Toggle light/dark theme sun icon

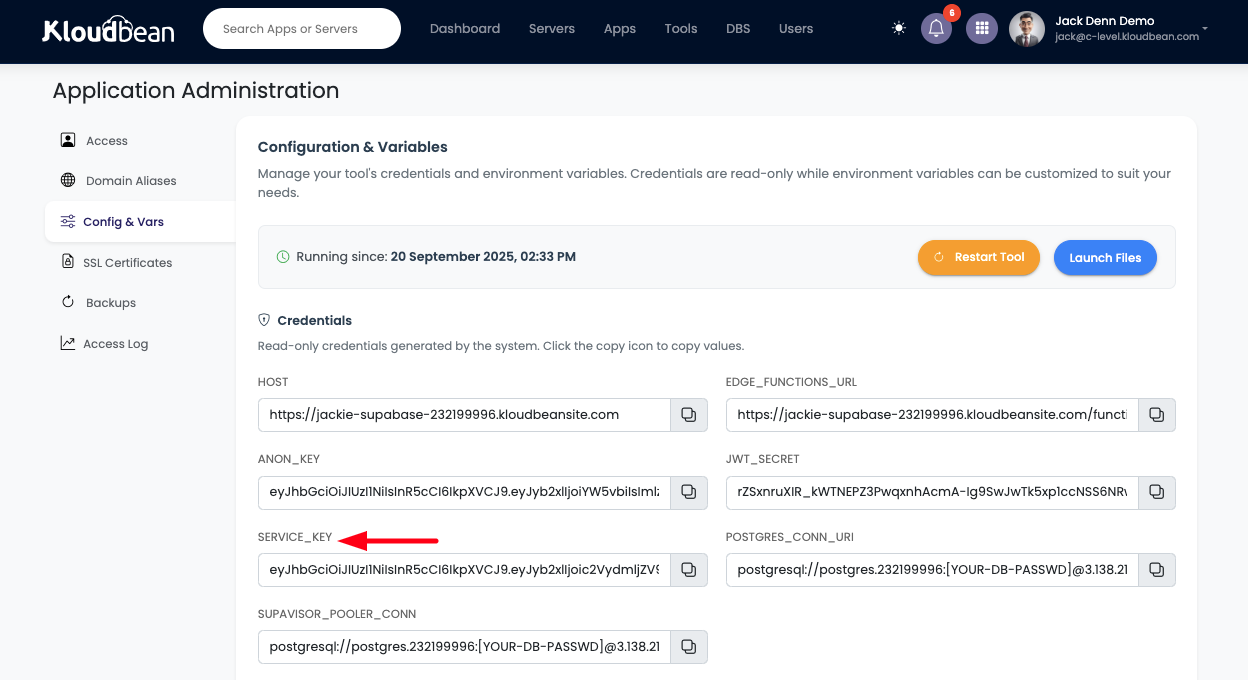click(x=899, y=29)
